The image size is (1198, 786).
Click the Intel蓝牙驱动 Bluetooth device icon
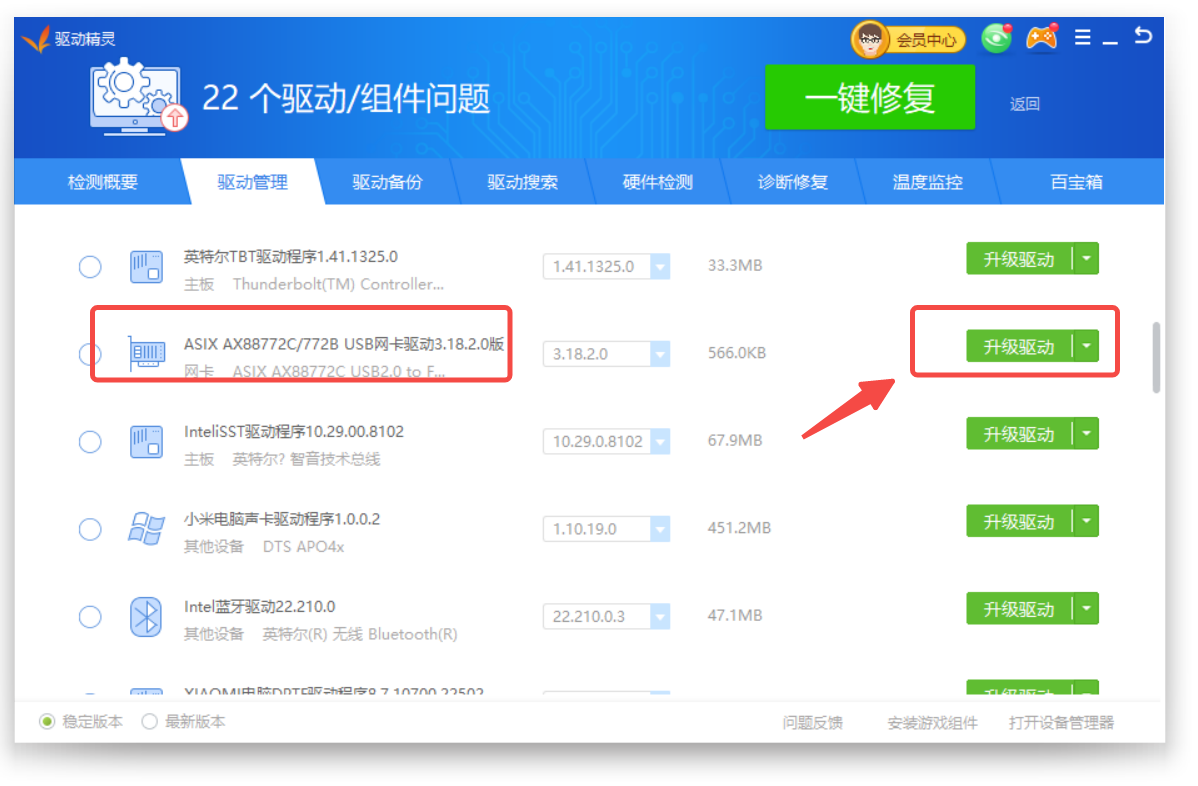coord(146,616)
